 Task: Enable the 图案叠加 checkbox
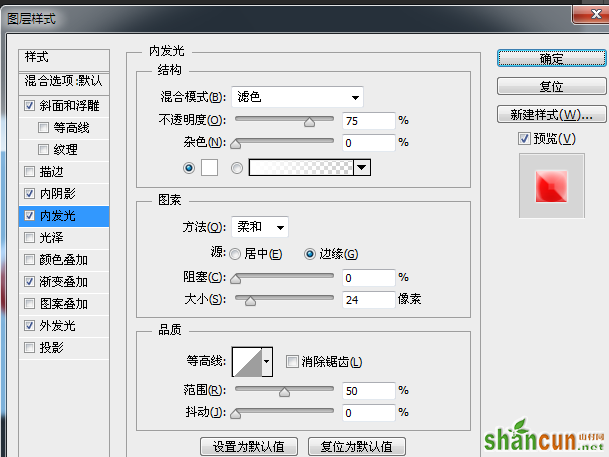coord(29,303)
